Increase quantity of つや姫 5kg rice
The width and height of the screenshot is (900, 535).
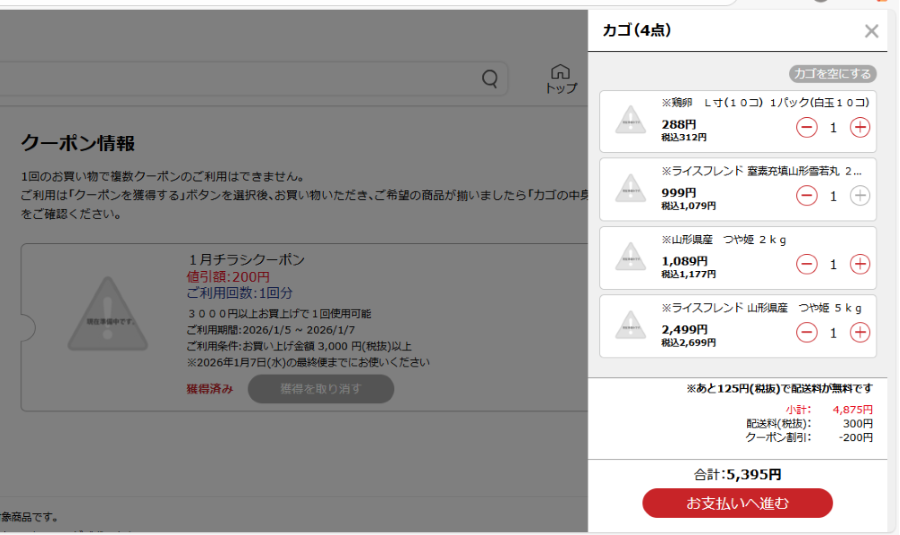pyautogui.click(x=859, y=332)
